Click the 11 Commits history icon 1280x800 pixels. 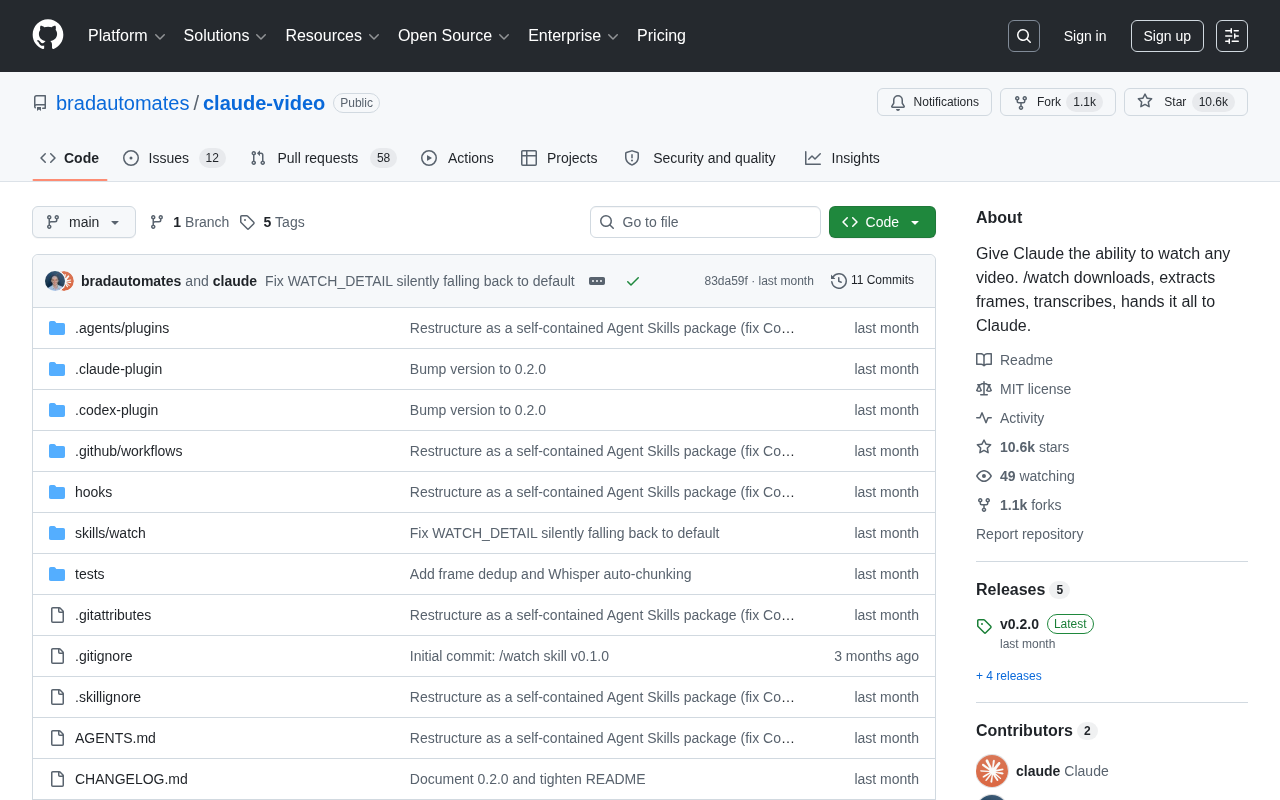pos(838,281)
